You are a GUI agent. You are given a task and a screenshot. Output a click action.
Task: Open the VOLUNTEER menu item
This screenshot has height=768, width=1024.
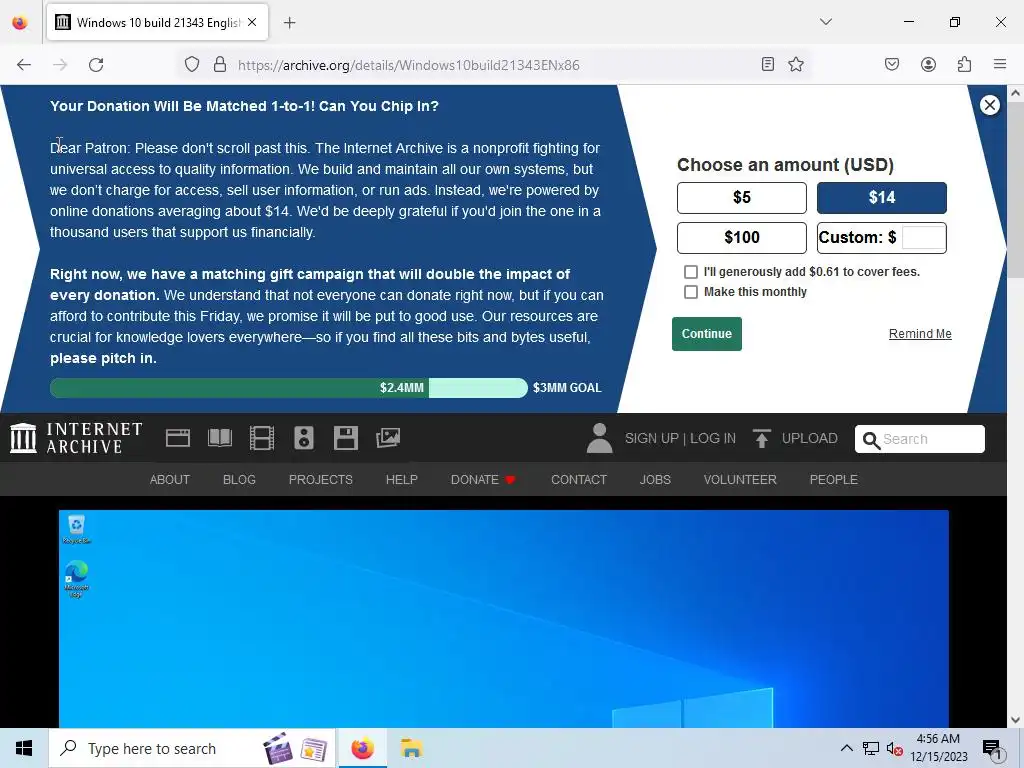coord(740,479)
